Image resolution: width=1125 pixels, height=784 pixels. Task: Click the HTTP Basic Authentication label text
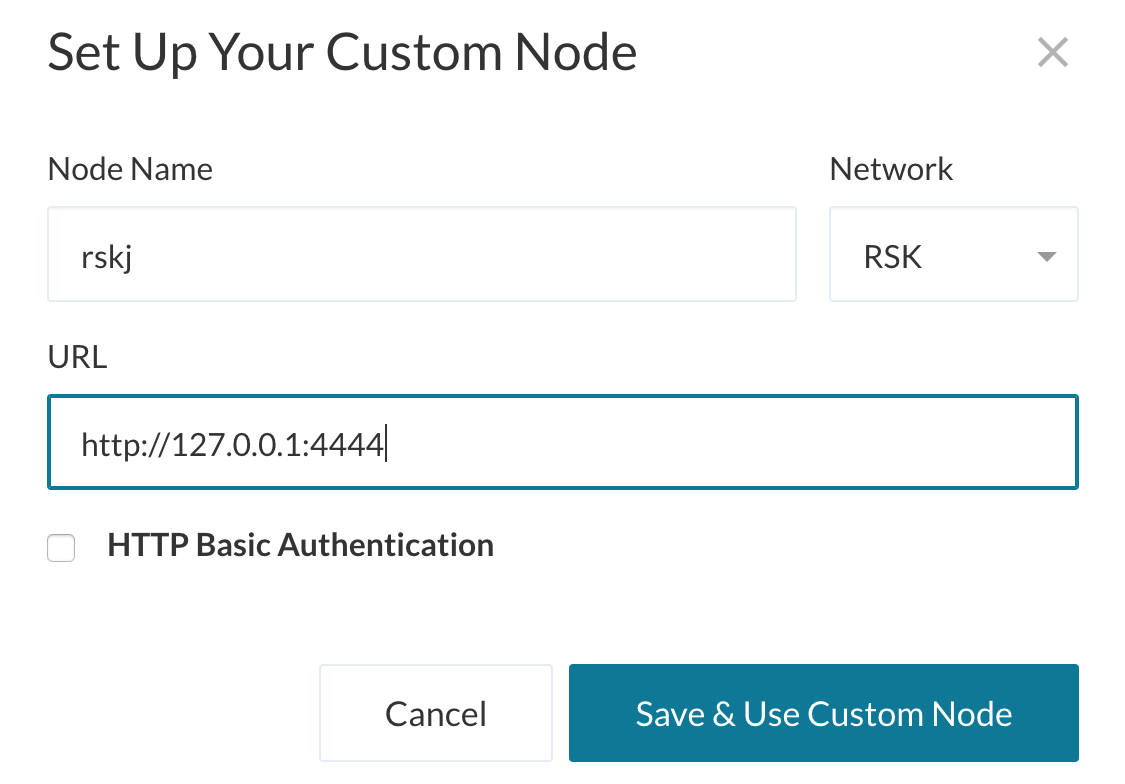pyautogui.click(x=300, y=545)
